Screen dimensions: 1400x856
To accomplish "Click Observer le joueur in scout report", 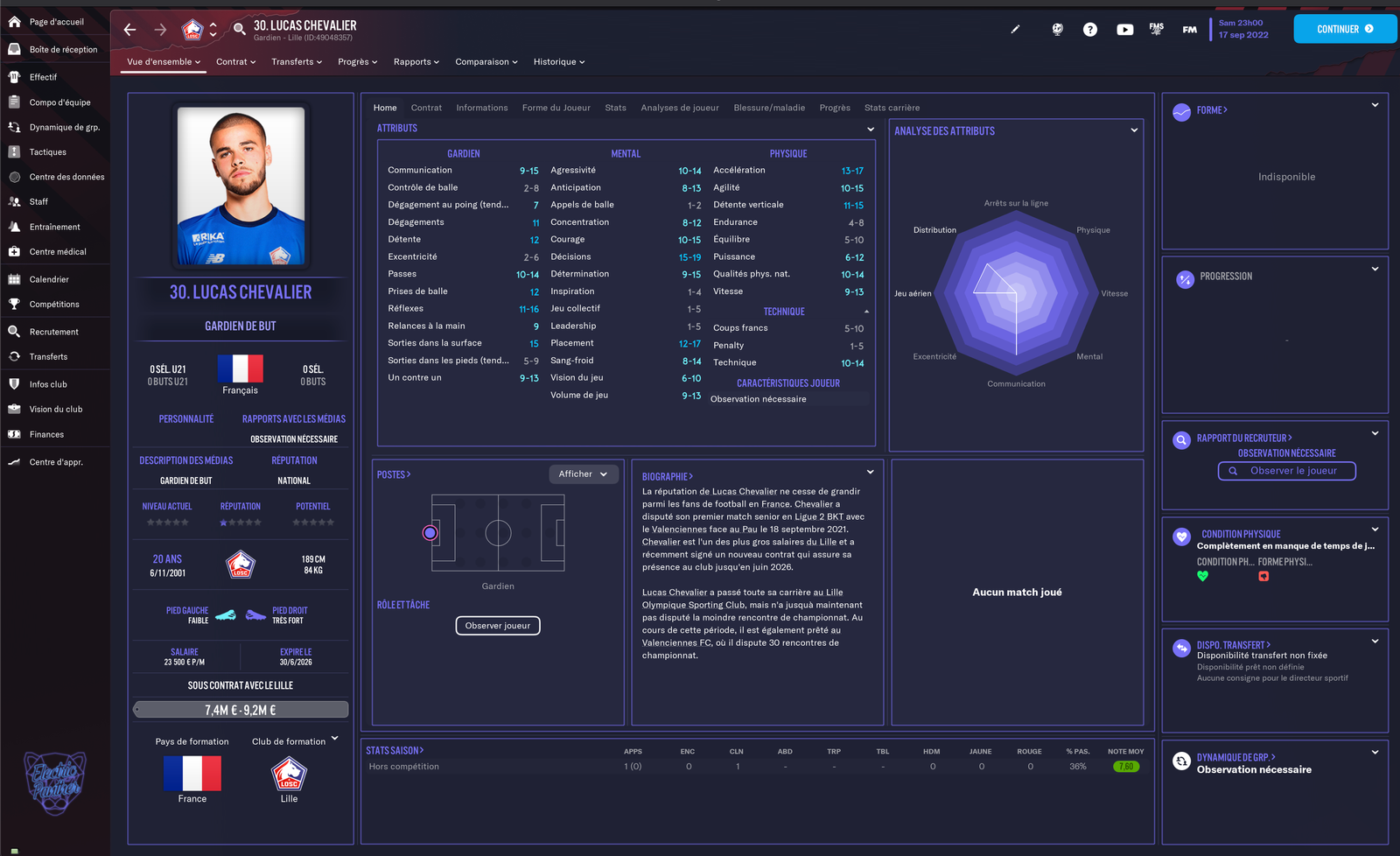I will [1286, 471].
